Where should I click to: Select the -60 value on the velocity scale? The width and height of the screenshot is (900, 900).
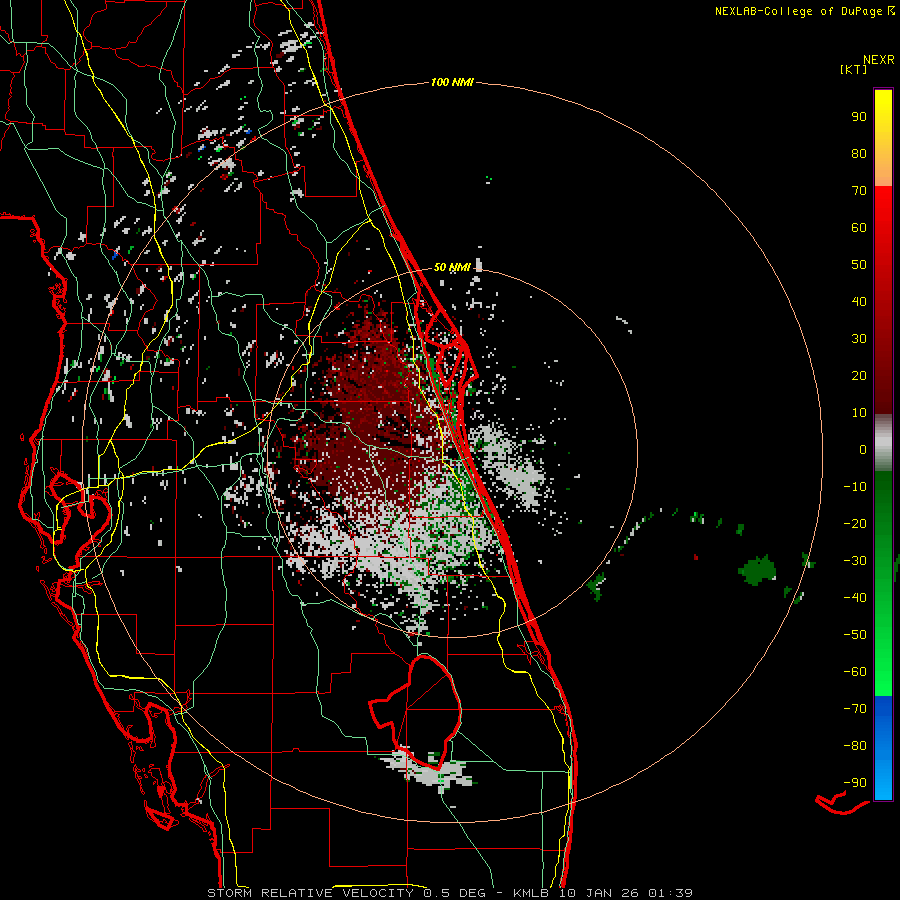[855, 672]
